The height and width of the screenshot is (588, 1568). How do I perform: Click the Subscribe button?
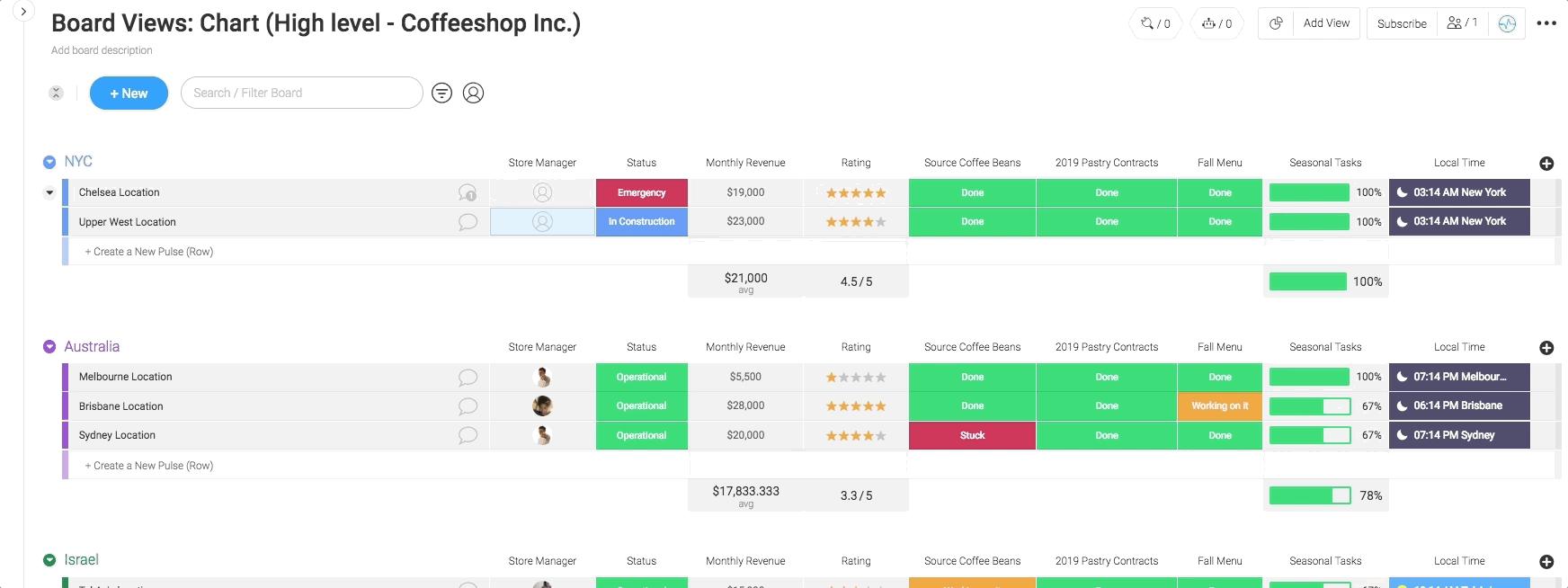1402,23
